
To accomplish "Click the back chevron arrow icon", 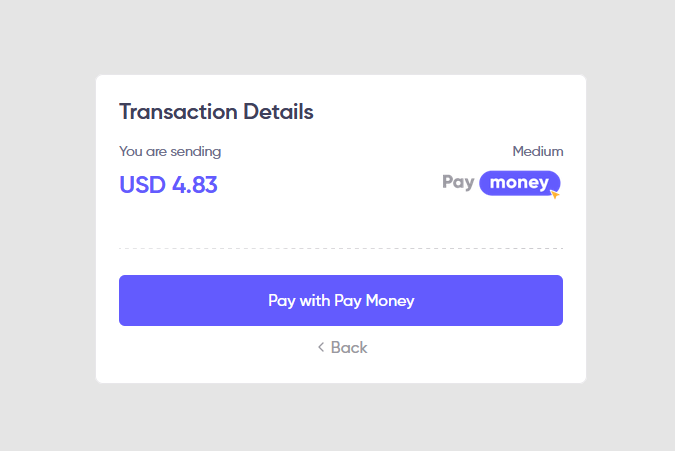I will (x=321, y=347).
